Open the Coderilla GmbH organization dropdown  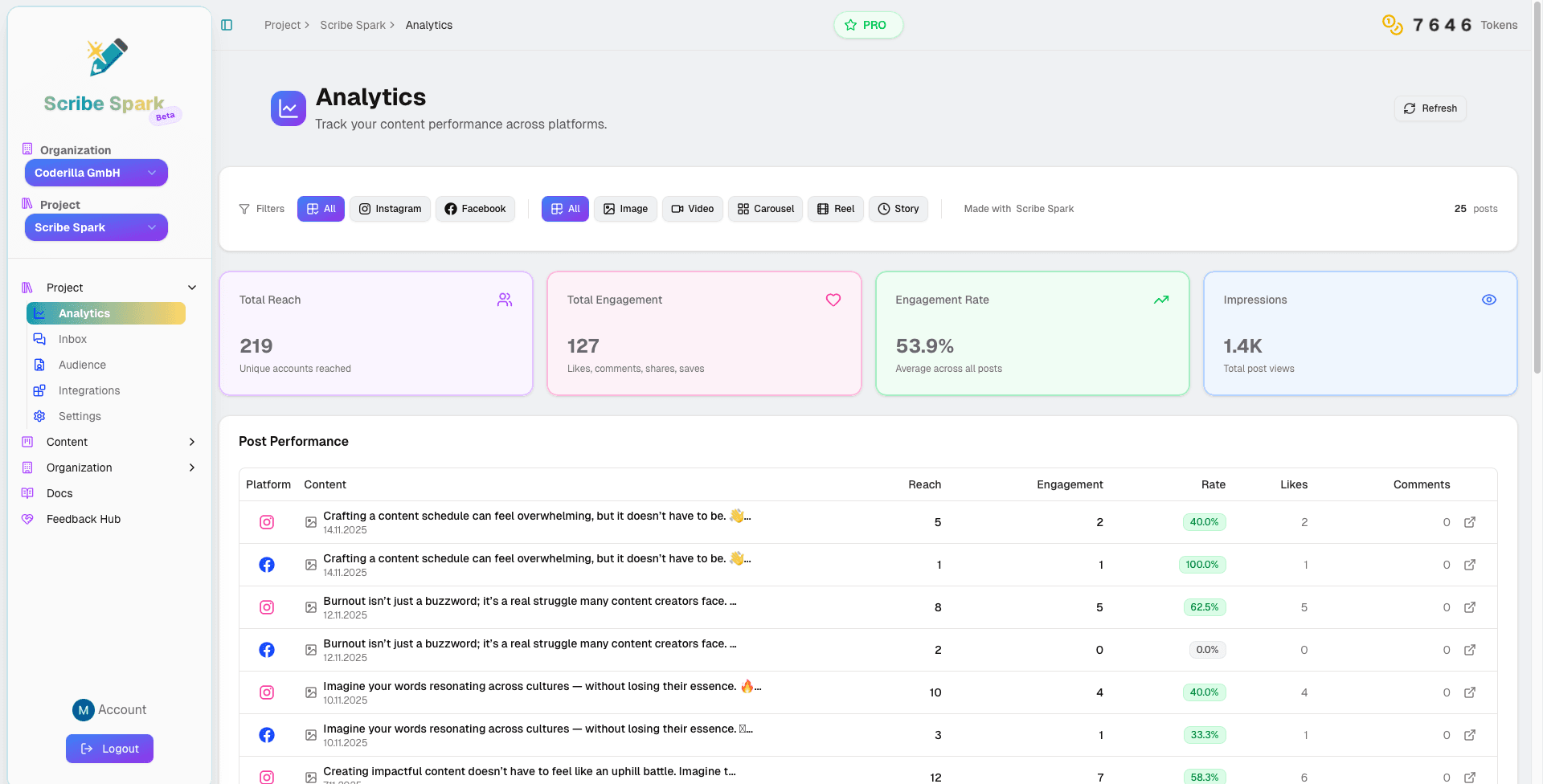pyautogui.click(x=96, y=173)
